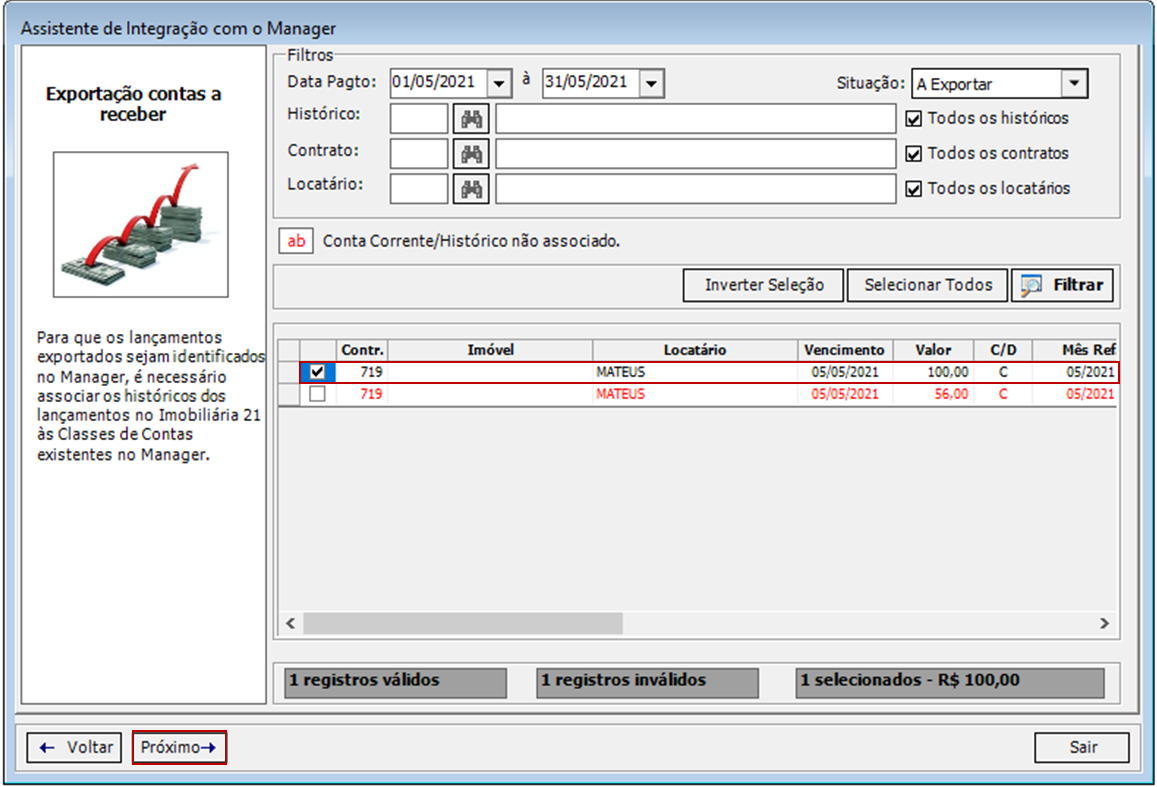
Task: Select the MATEUS cell in black row
Action: [x=695, y=372]
